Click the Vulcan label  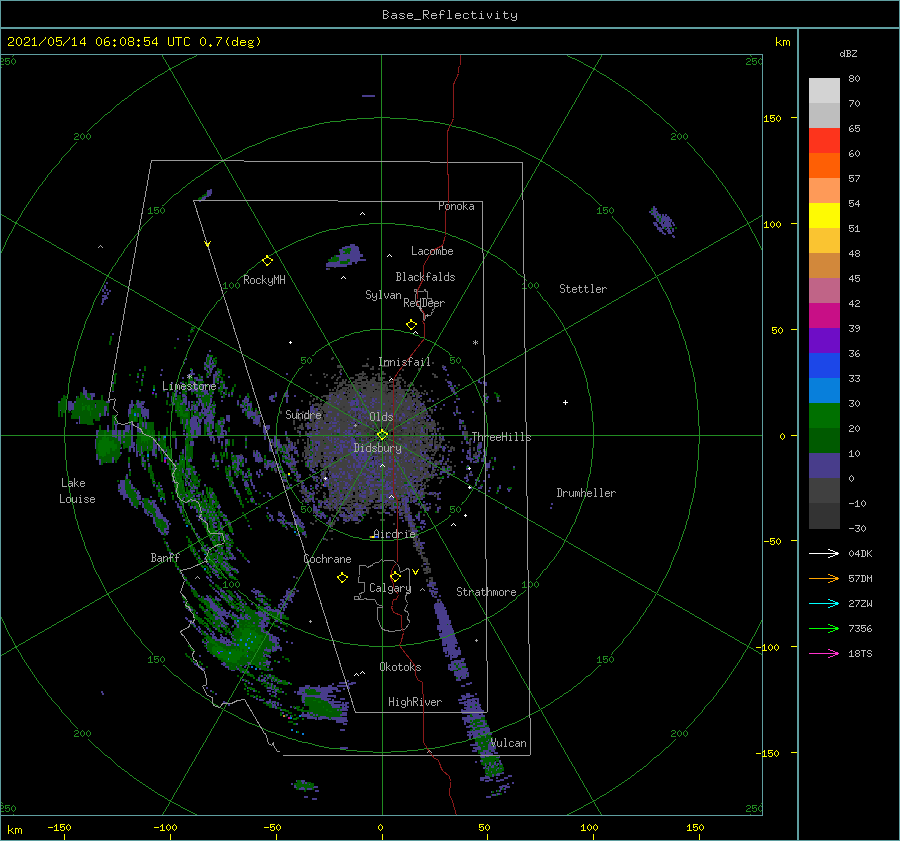coord(508,743)
